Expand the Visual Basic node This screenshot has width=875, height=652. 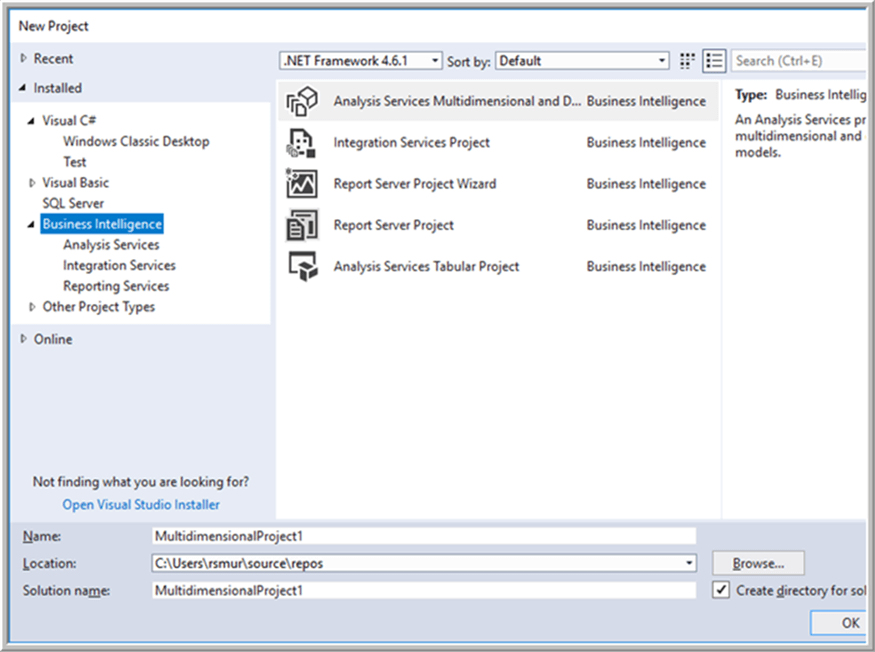tap(32, 183)
